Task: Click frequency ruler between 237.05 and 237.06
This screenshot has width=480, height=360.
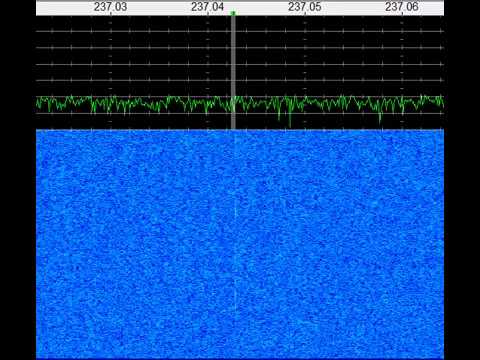Action: coord(353,7)
